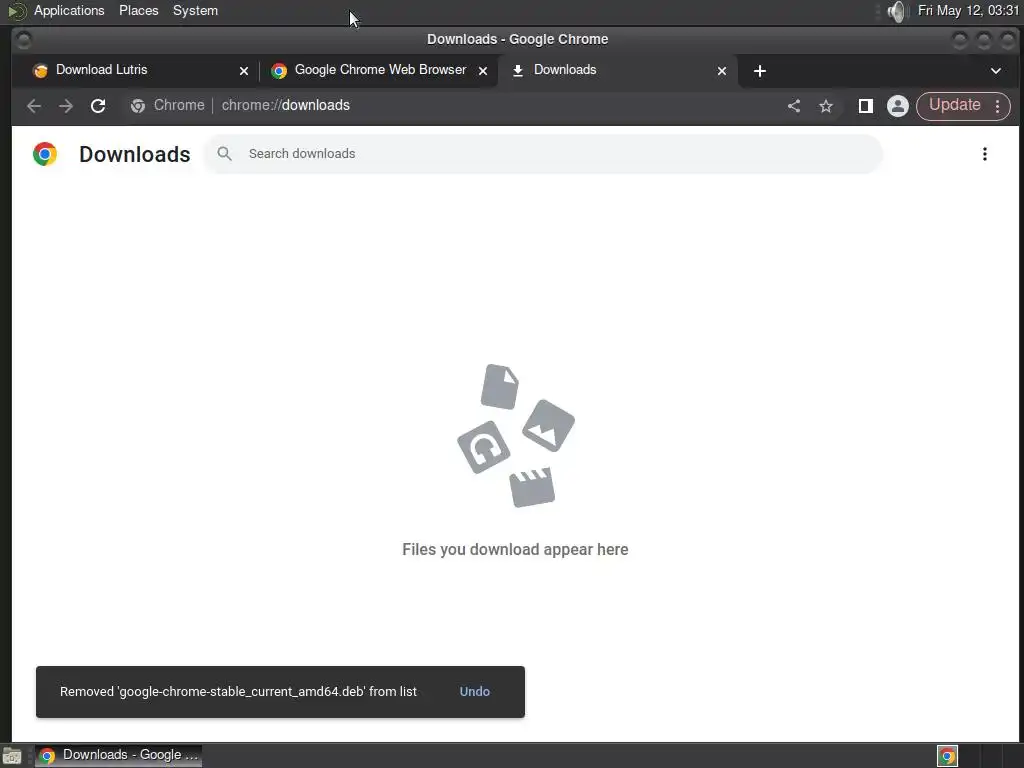This screenshot has height=768, width=1024.
Task: Undo removal of the deb file
Action: point(475,692)
